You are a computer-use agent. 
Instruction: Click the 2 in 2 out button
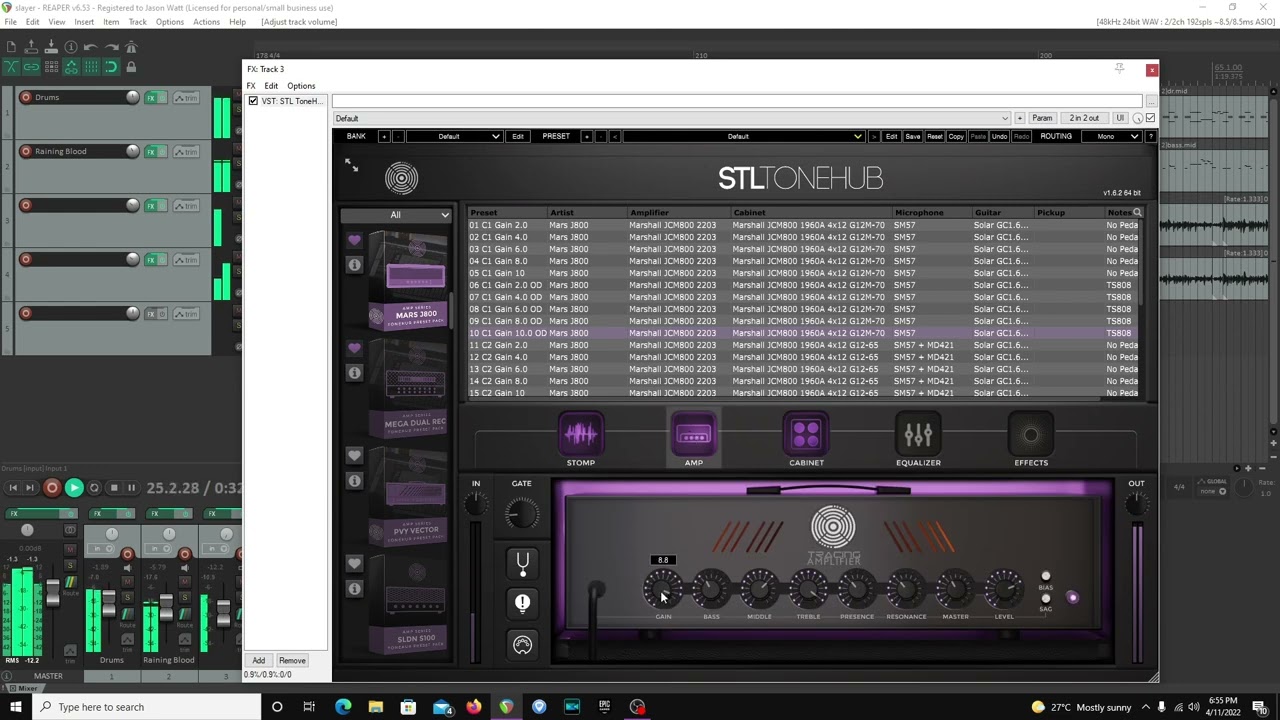1084,118
